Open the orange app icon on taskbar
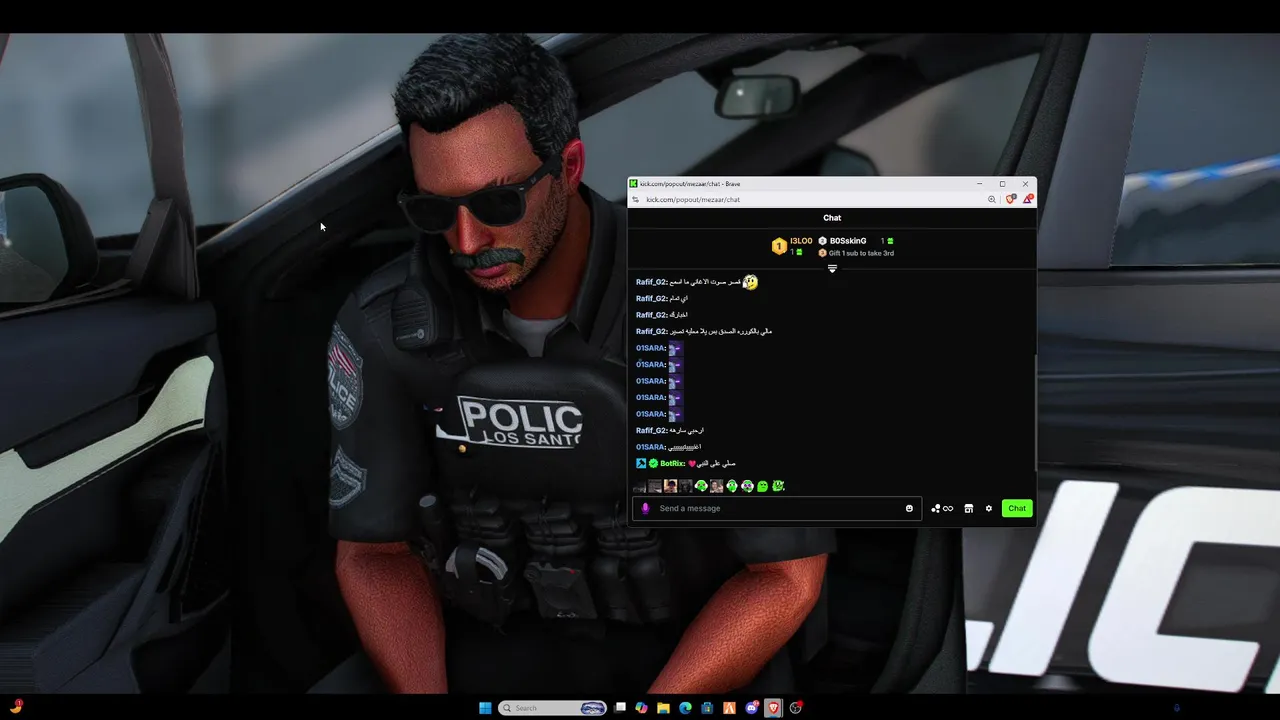This screenshot has height=720, width=1280. tap(729, 708)
